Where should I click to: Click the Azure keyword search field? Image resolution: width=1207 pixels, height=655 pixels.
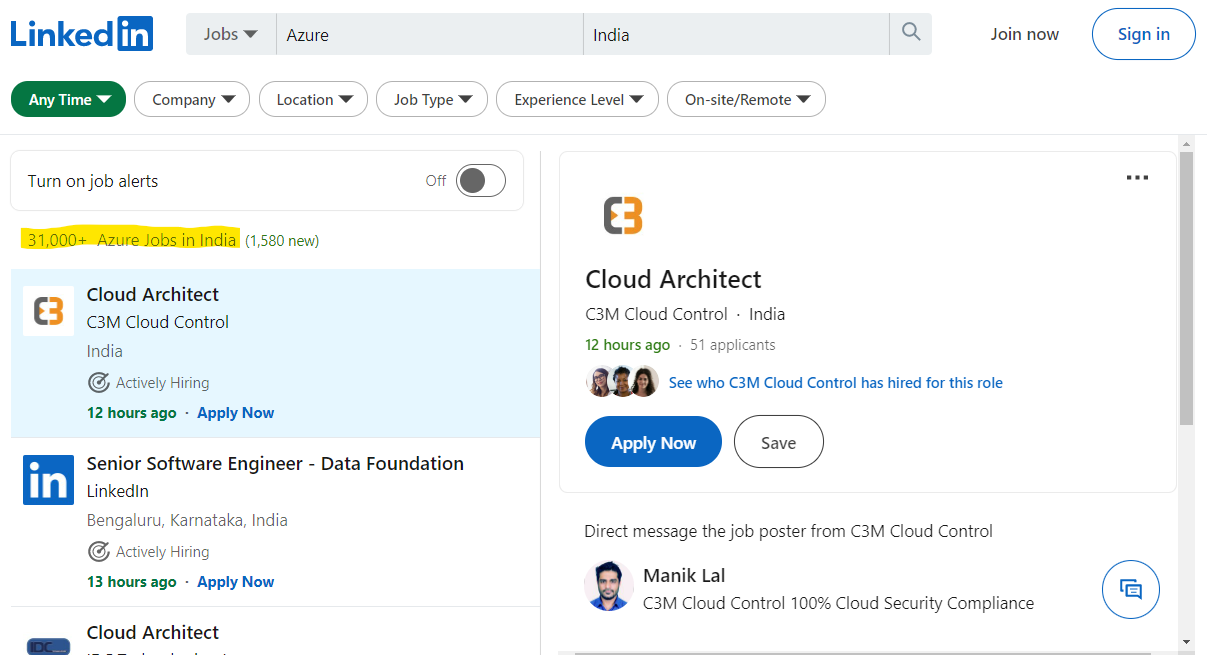pos(430,34)
